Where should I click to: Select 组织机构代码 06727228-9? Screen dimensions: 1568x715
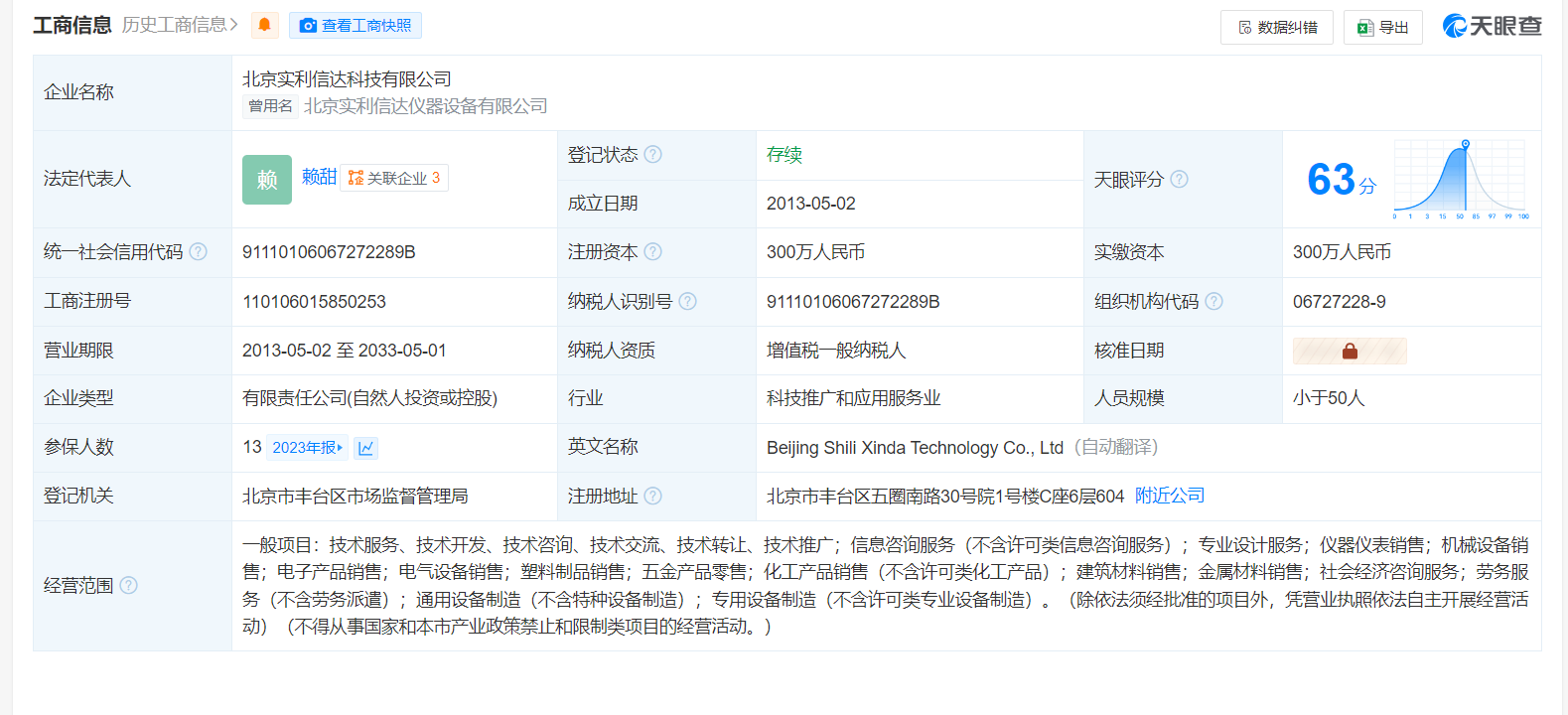point(1340,302)
